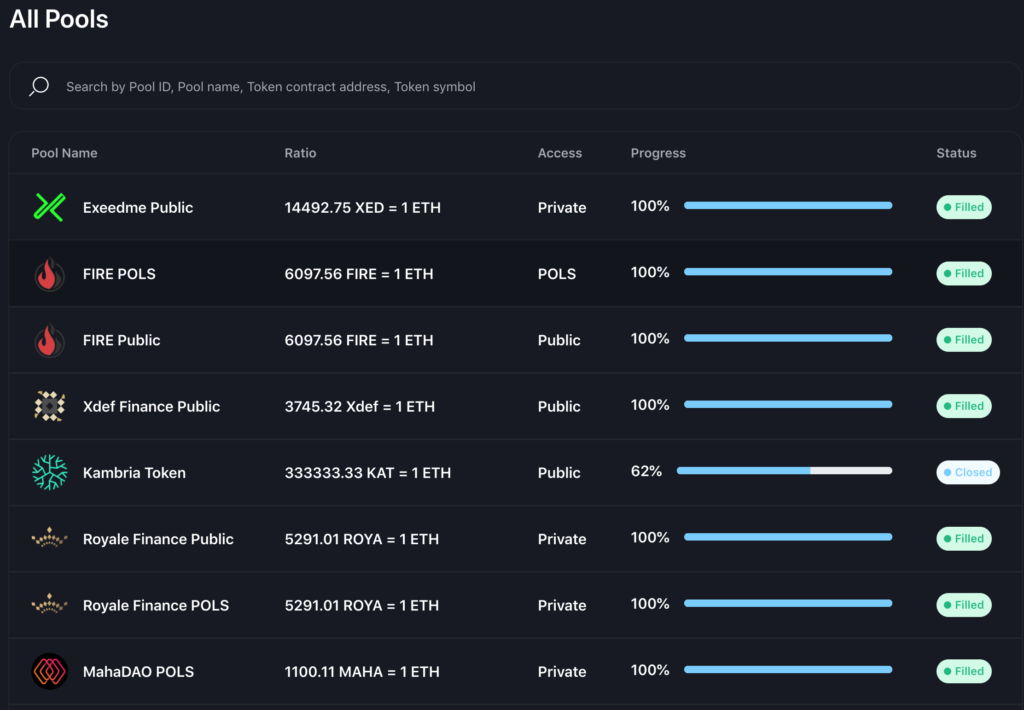Image resolution: width=1024 pixels, height=710 pixels.
Task: Click the Exeedme green X logo
Action: coord(50,207)
